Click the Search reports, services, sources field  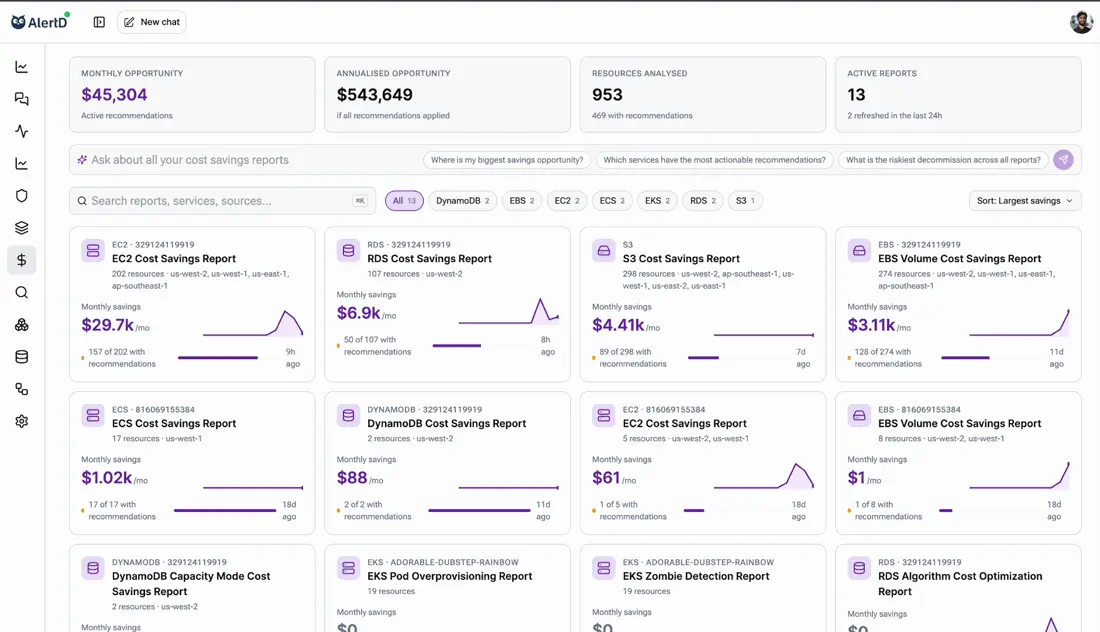[222, 201]
